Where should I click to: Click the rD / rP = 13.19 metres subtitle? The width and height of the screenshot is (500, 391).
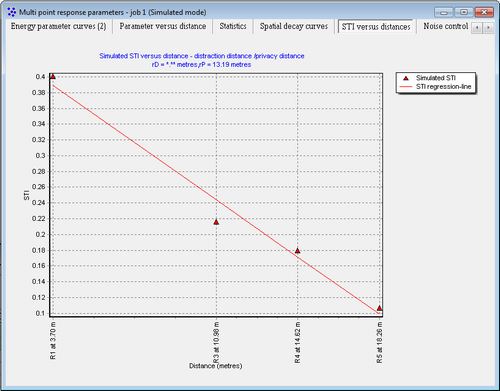[x=201, y=65]
